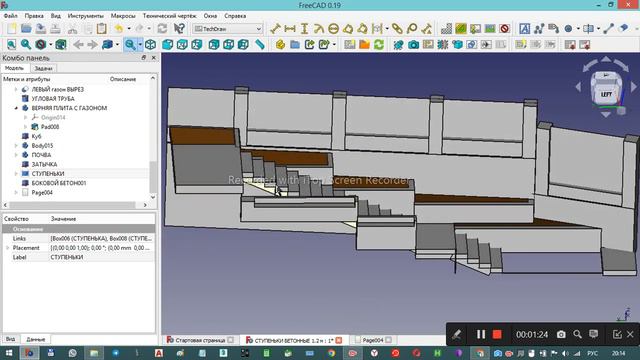Expand the Pad008 tree node
Screen dimensions: 640x360
[x=25, y=127]
